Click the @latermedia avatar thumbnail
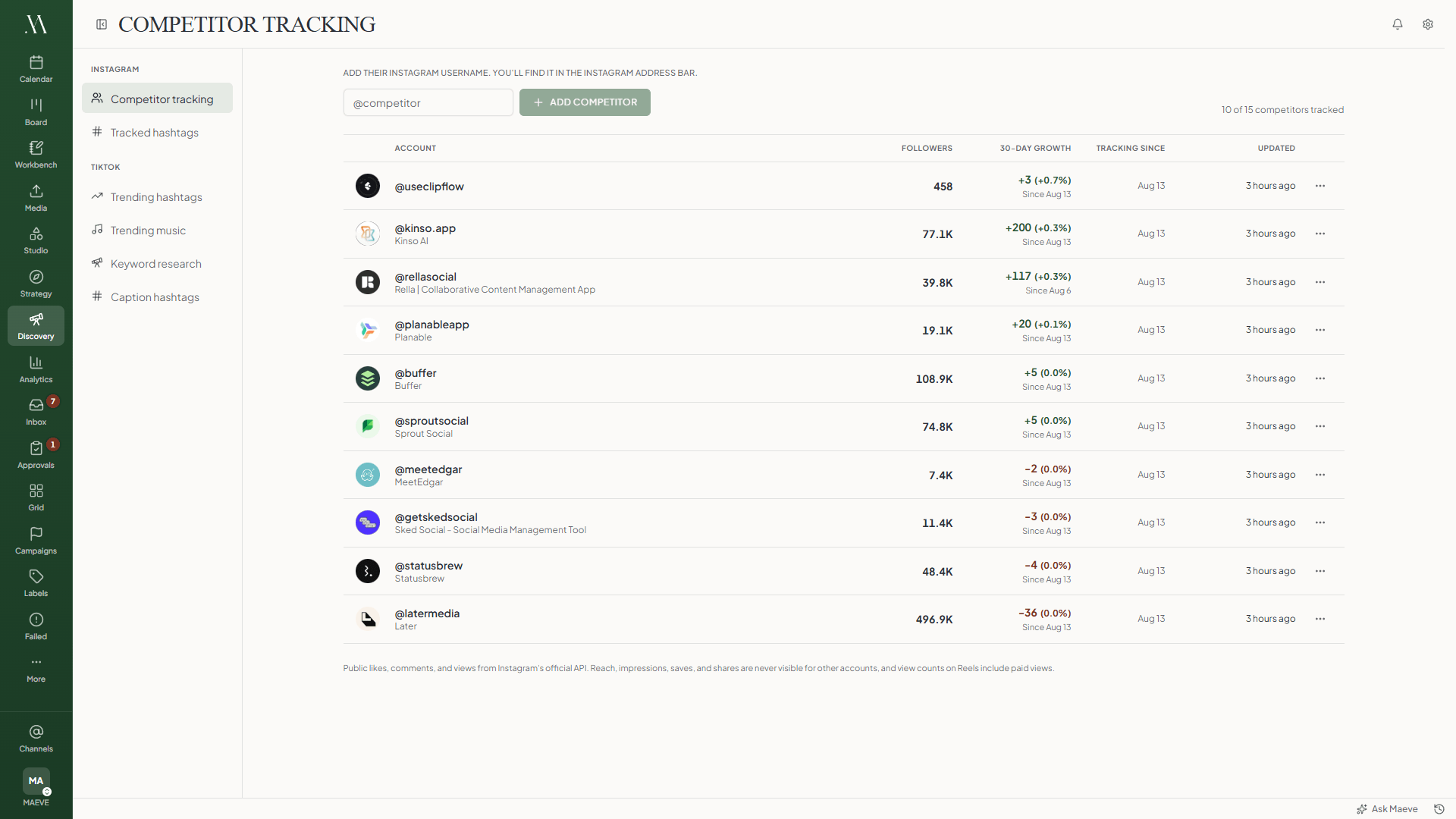The height and width of the screenshot is (819, 1456). pyautogui.click(x=368, y=619)
